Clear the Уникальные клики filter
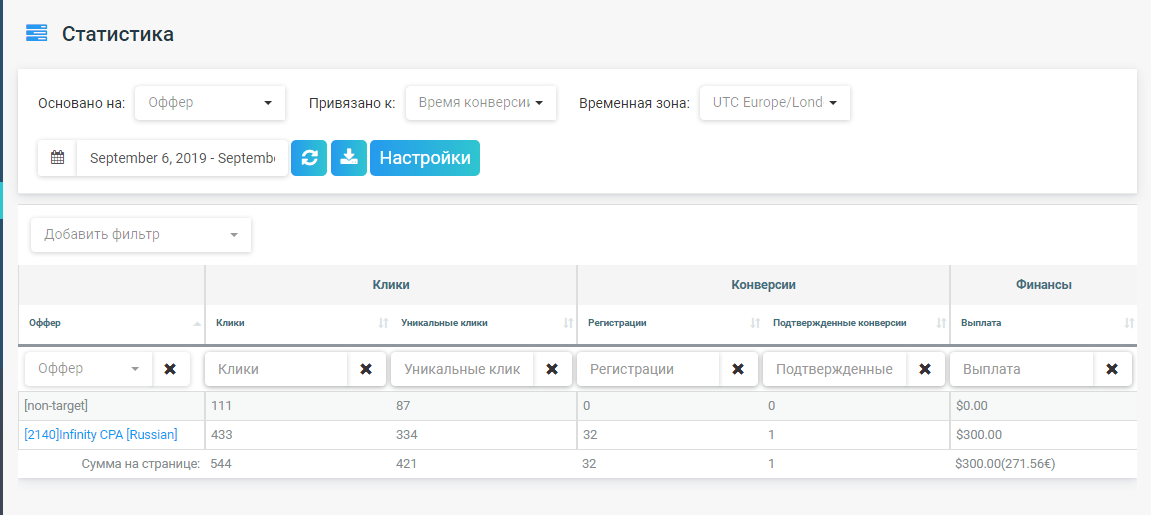 coord(552,369)
